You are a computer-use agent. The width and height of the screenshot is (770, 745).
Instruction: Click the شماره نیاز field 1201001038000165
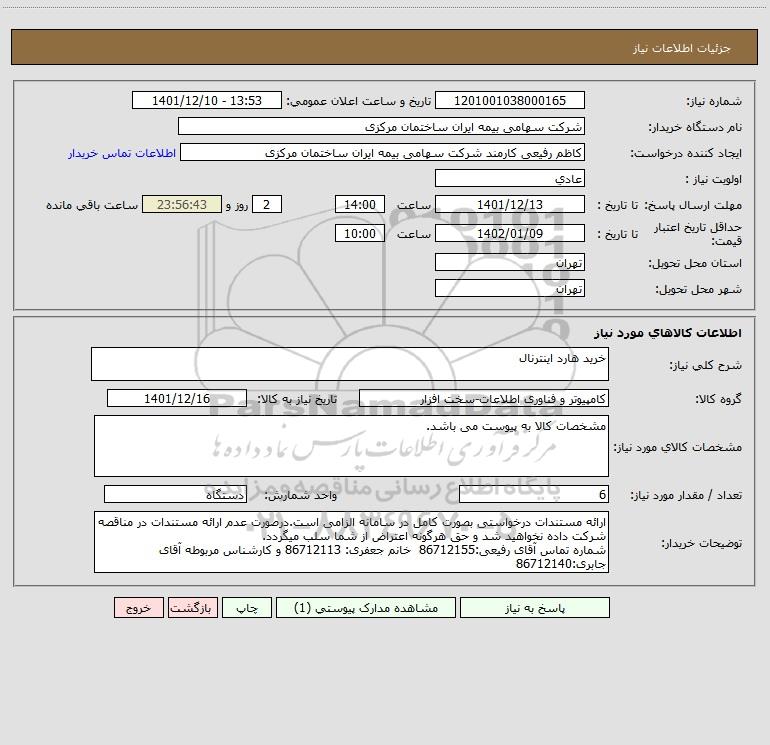point(510,100)
